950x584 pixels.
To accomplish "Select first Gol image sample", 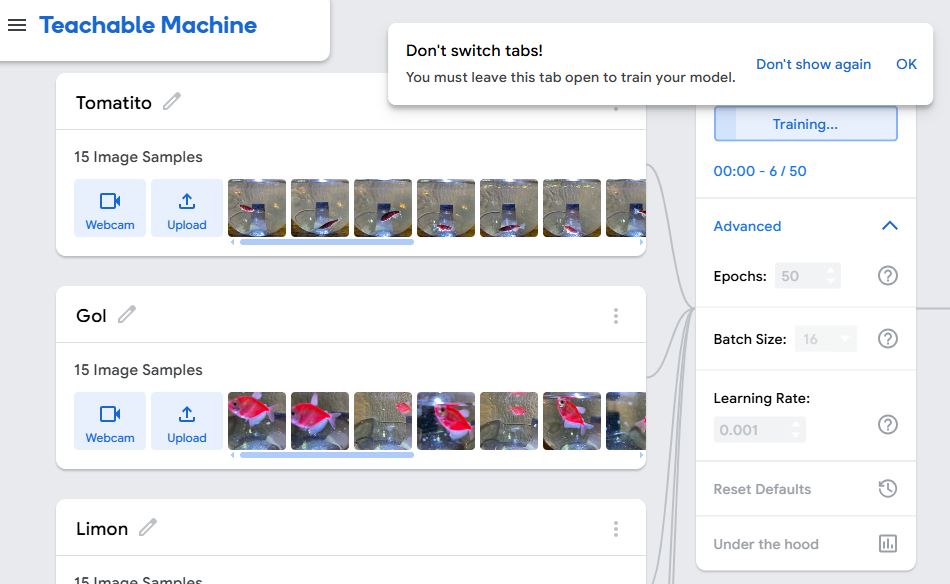I will tap(257, 421).
